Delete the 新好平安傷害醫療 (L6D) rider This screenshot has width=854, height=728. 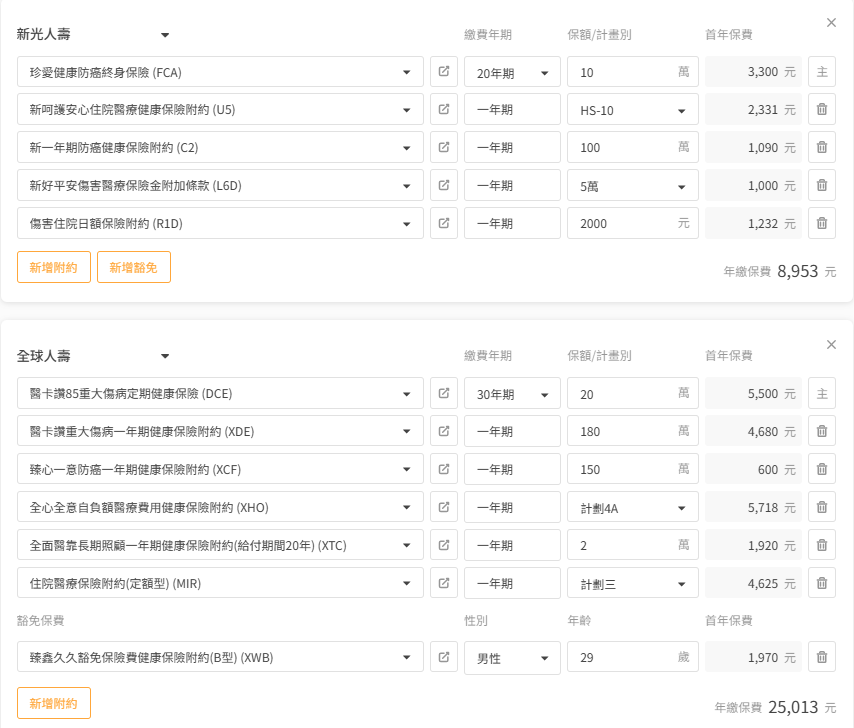(822, 185)
